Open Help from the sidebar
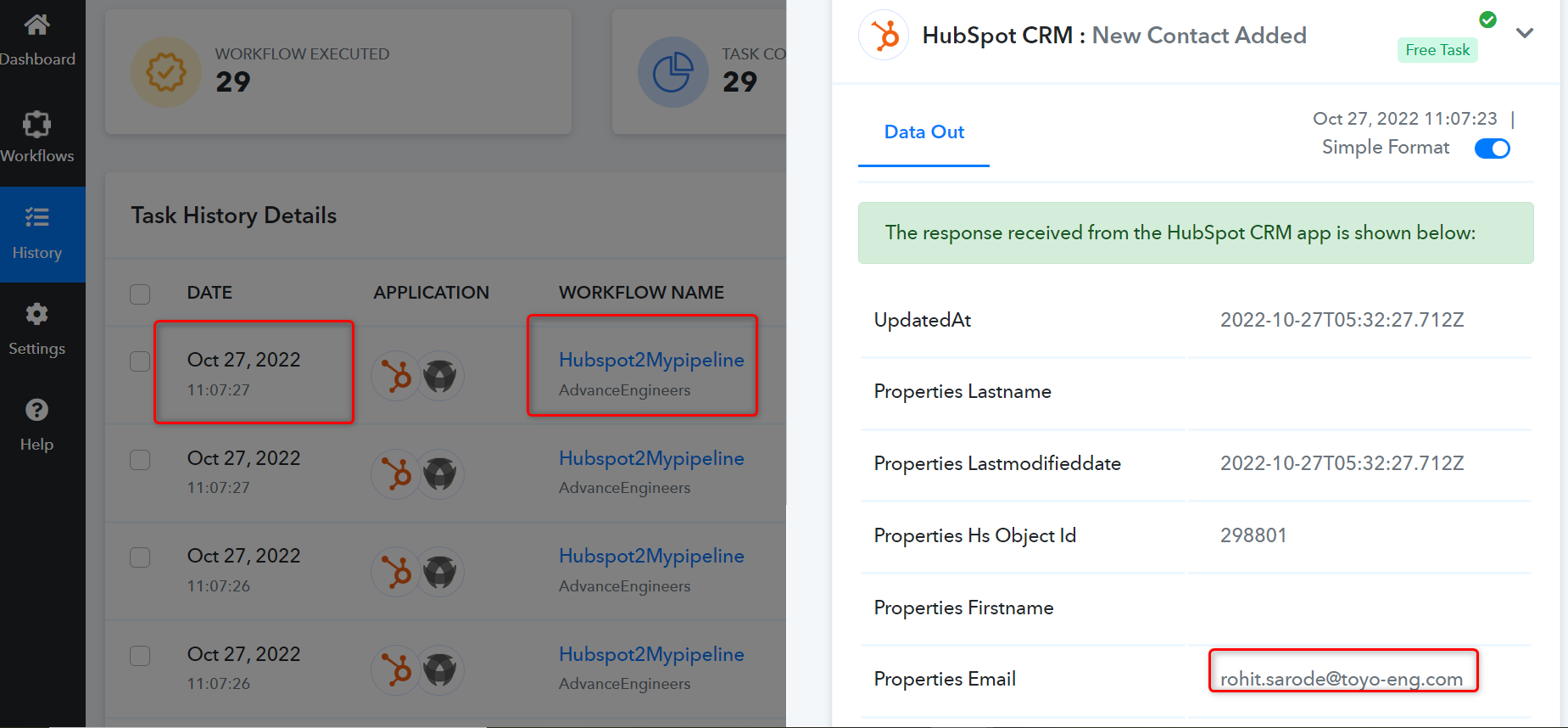The image size is (1568, 728). pyautogui.click(x=36, y=410)
